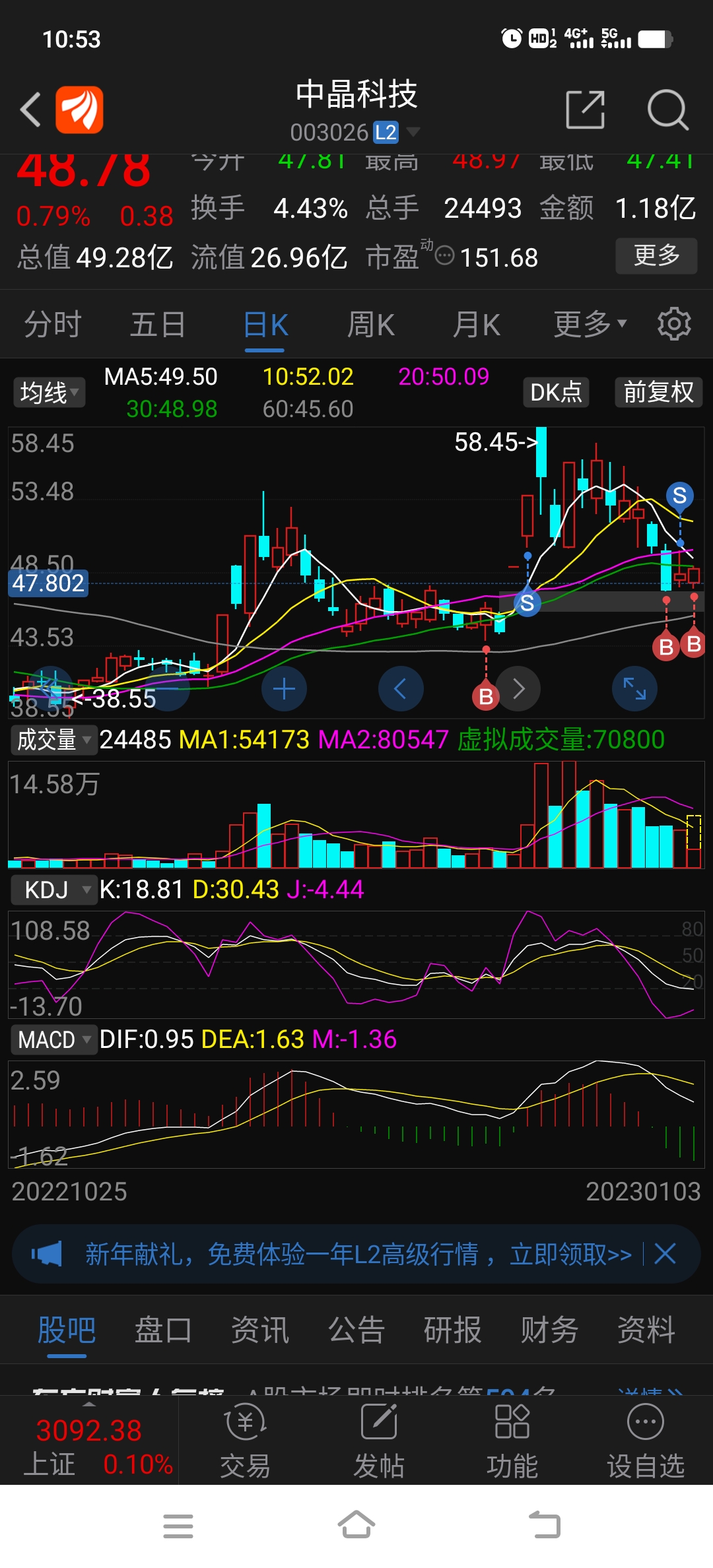
Task: Close the L2 promotion banner
Action: [665, 1254]
